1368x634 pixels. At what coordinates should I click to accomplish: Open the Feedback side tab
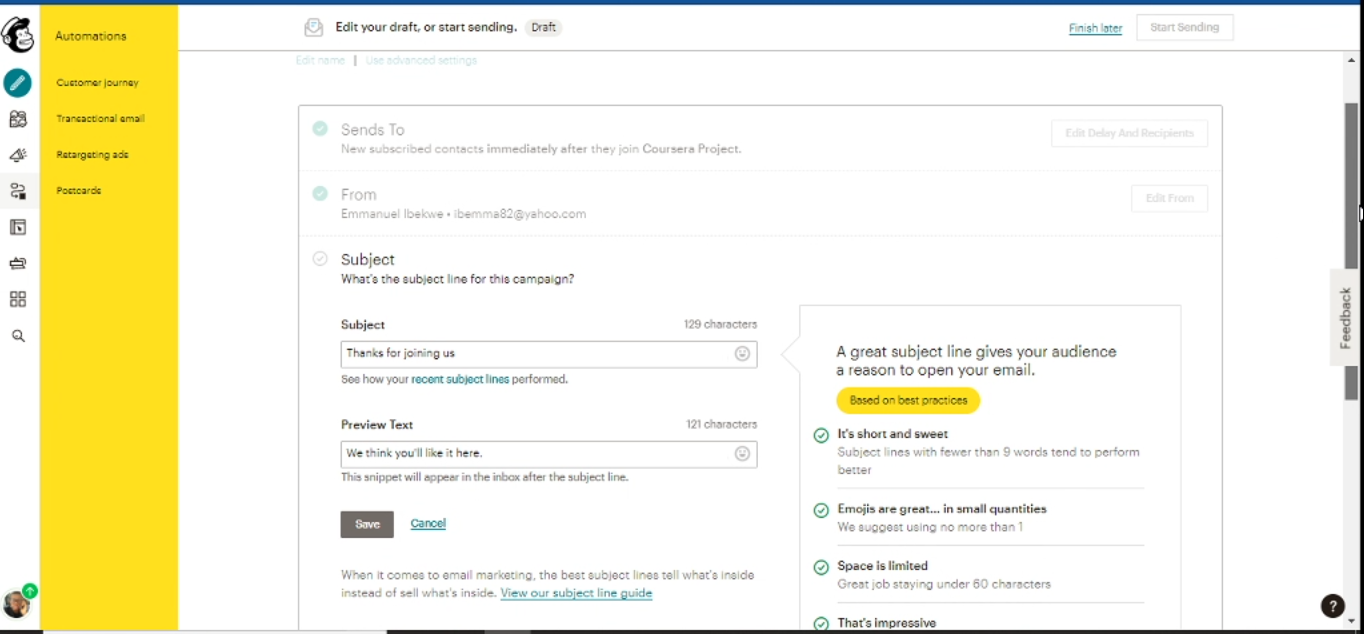point(1346,317)
